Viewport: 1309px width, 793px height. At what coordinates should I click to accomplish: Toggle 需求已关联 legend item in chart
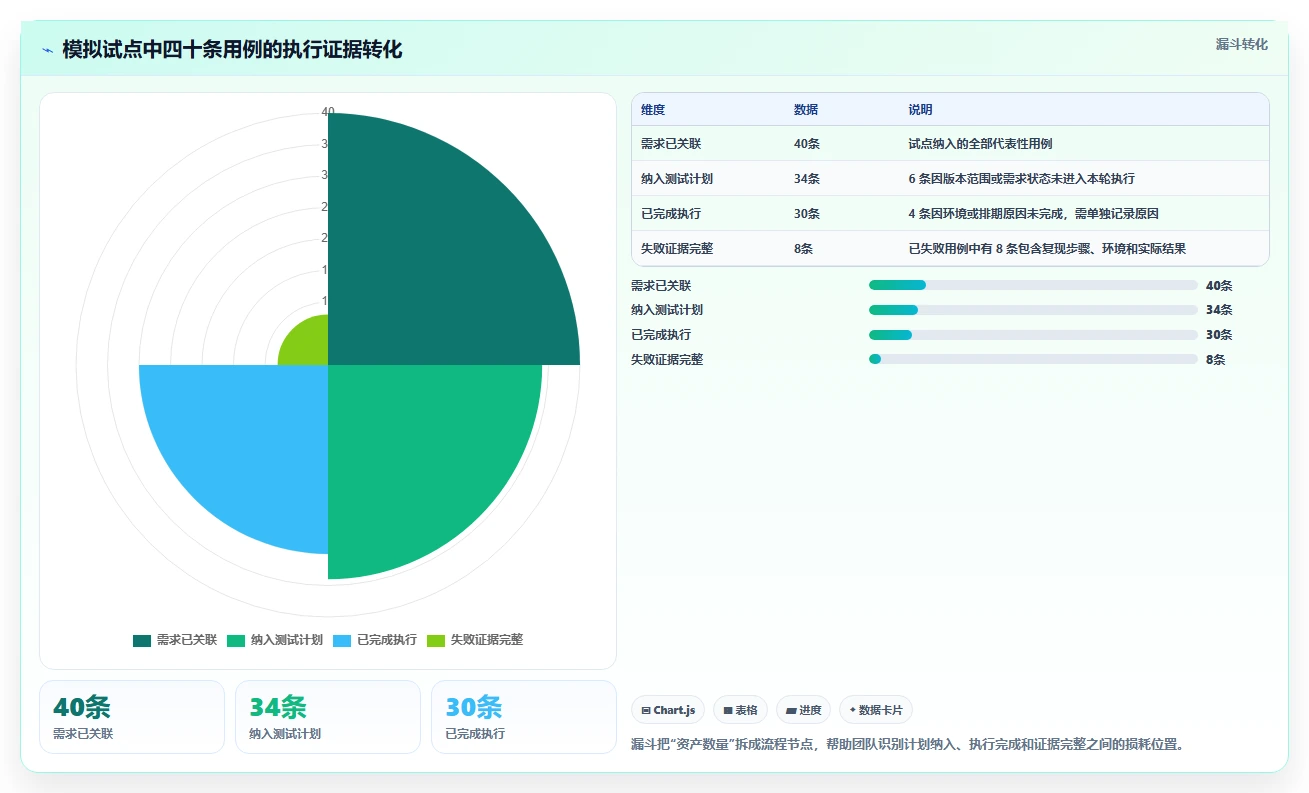[175, 640]
